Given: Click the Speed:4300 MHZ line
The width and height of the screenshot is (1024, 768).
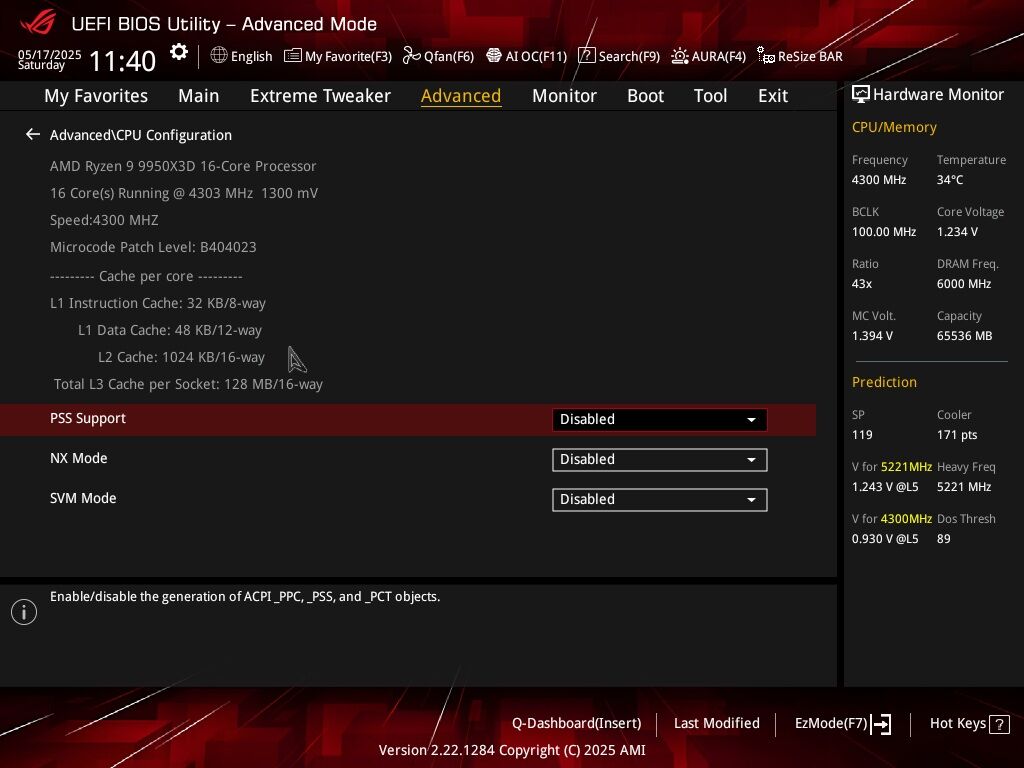Looking at the screenshot, I should [x=104, y=220].
